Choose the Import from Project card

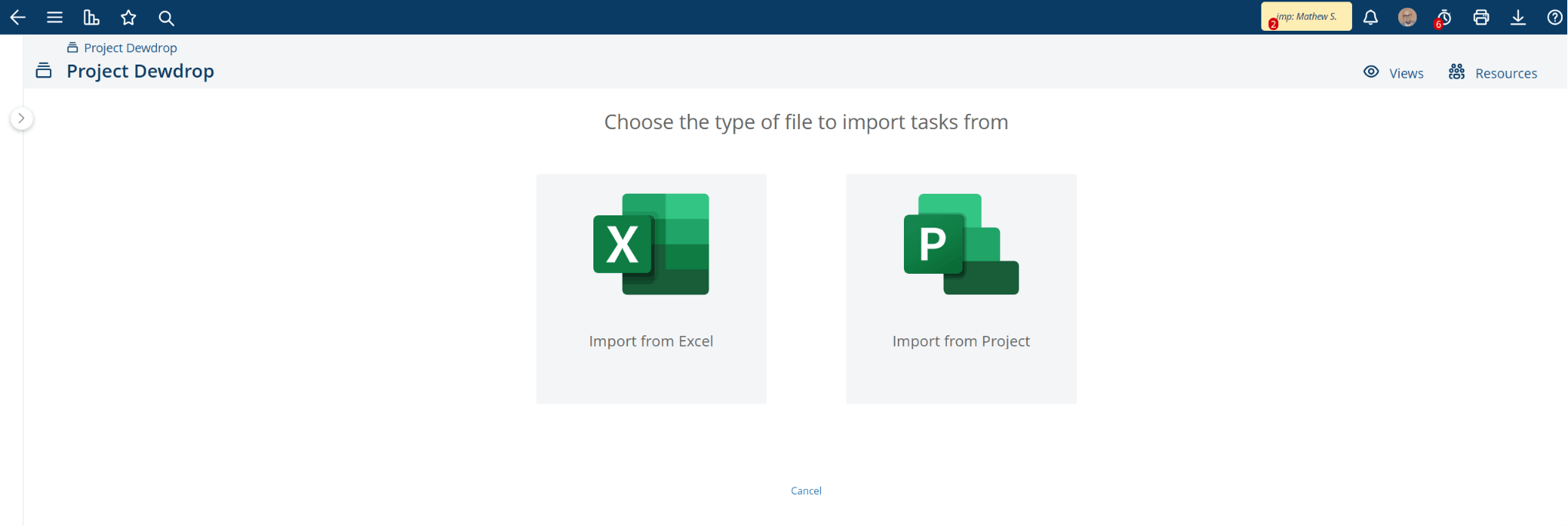pos(961,288)
